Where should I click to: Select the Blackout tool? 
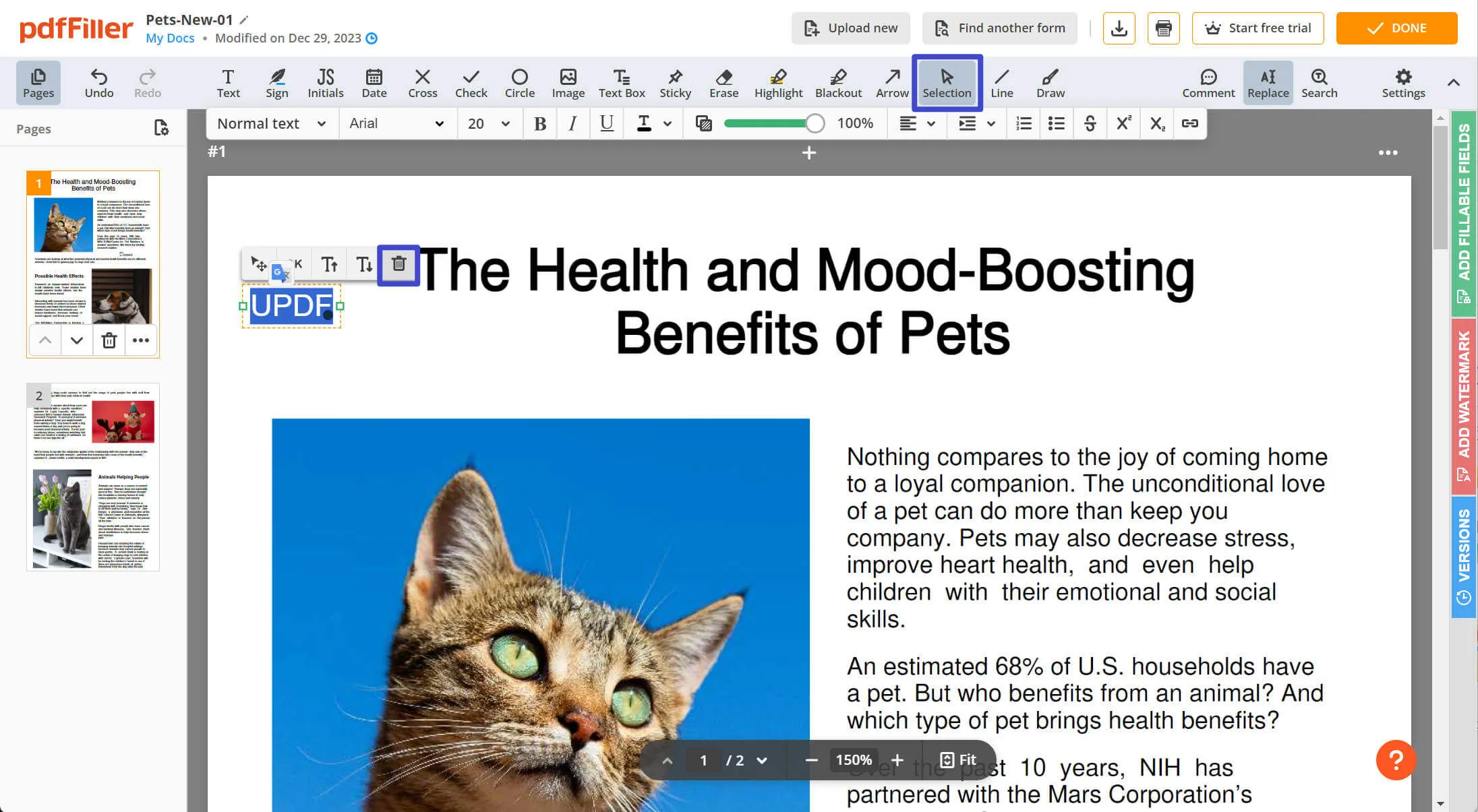pos(838,83)
